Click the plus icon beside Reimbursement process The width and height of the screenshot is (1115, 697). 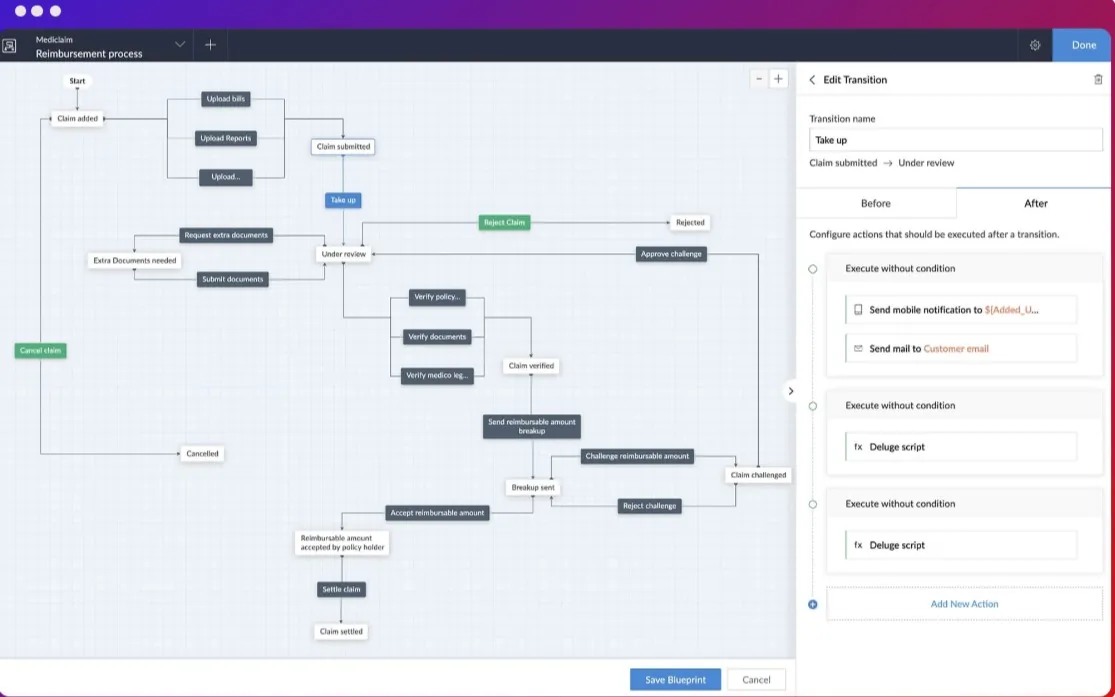pos(210,45)
